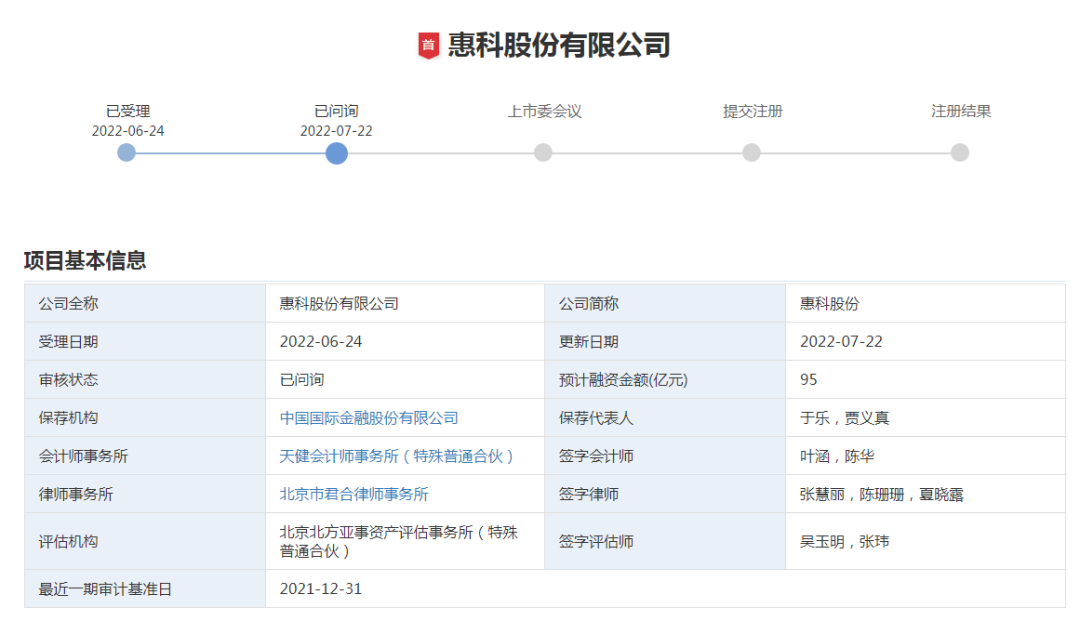Click the 叶涵，陈华 value cell

[x=925, y=456]
